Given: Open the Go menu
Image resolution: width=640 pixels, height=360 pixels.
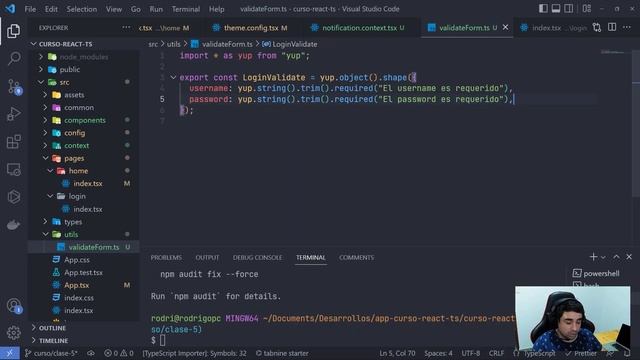Looking at the screenshot, I should coord(136,9).
